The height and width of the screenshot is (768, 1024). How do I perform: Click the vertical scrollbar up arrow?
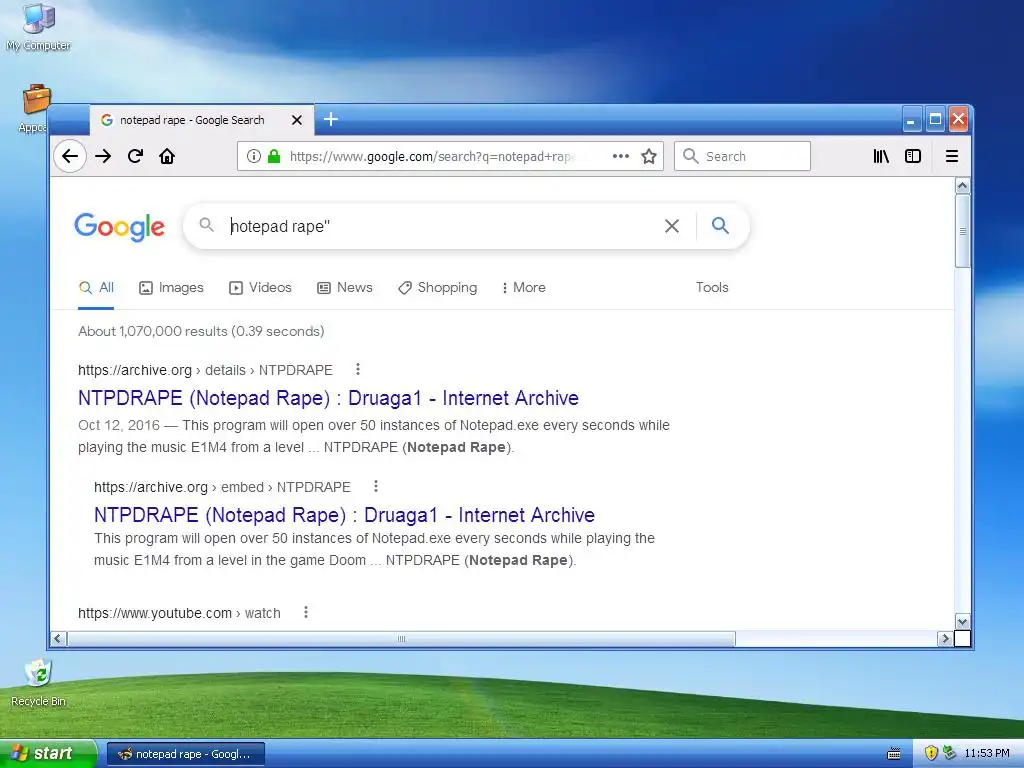pos(962,185)
